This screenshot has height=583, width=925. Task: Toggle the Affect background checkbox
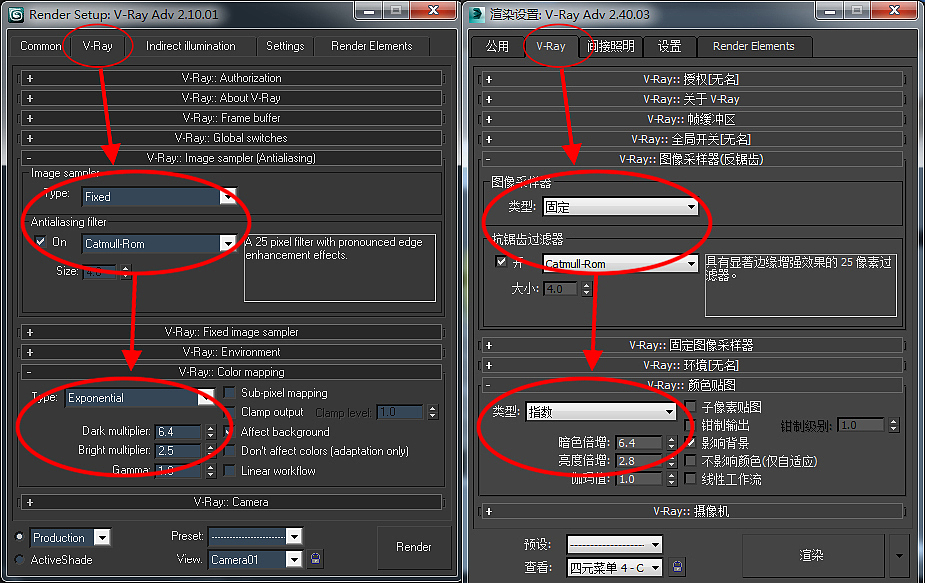(x=229, y=431)
